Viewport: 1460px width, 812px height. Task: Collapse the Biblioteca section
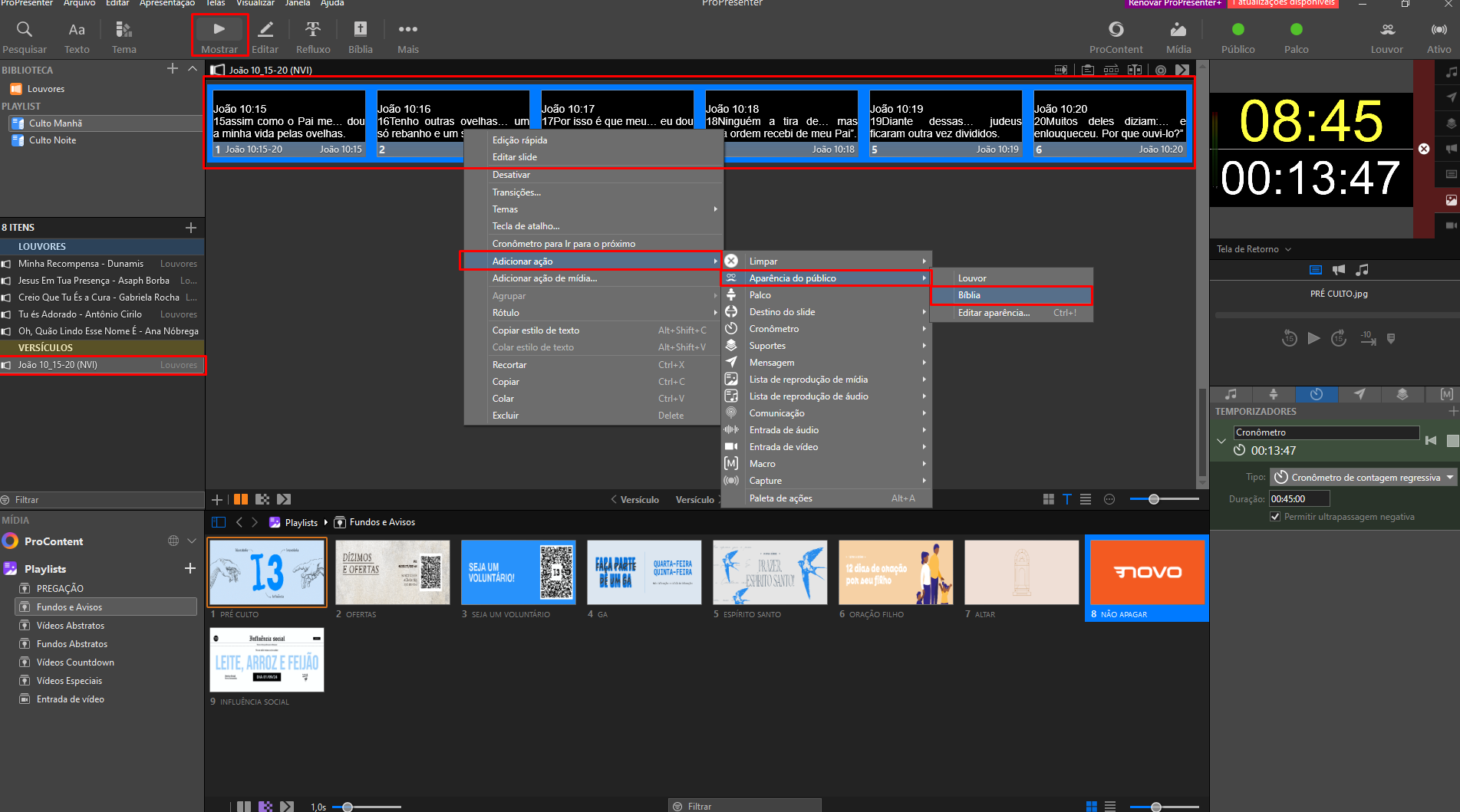point(193,69)
